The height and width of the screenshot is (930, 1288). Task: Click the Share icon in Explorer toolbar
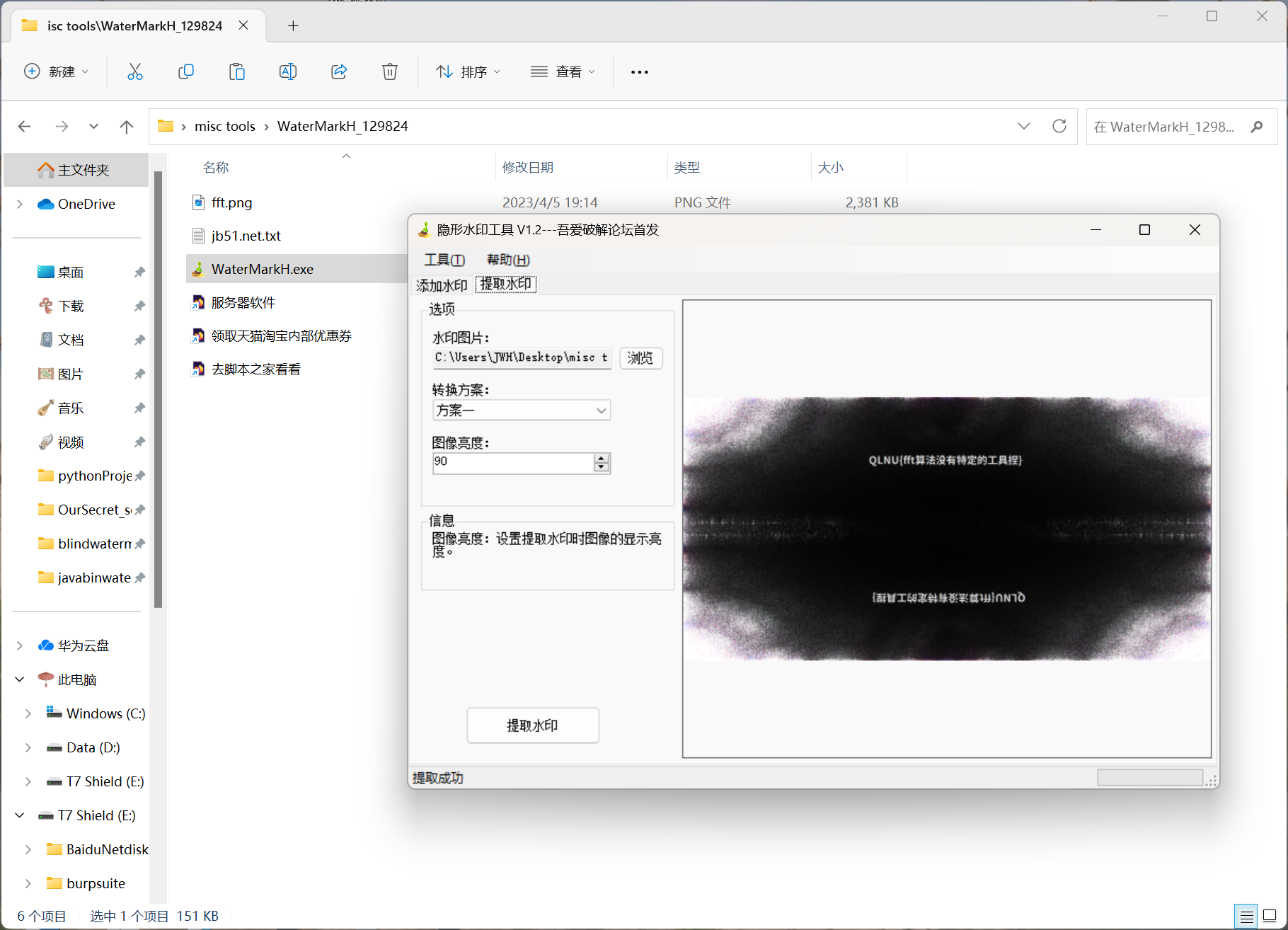(x=339, y=71)
